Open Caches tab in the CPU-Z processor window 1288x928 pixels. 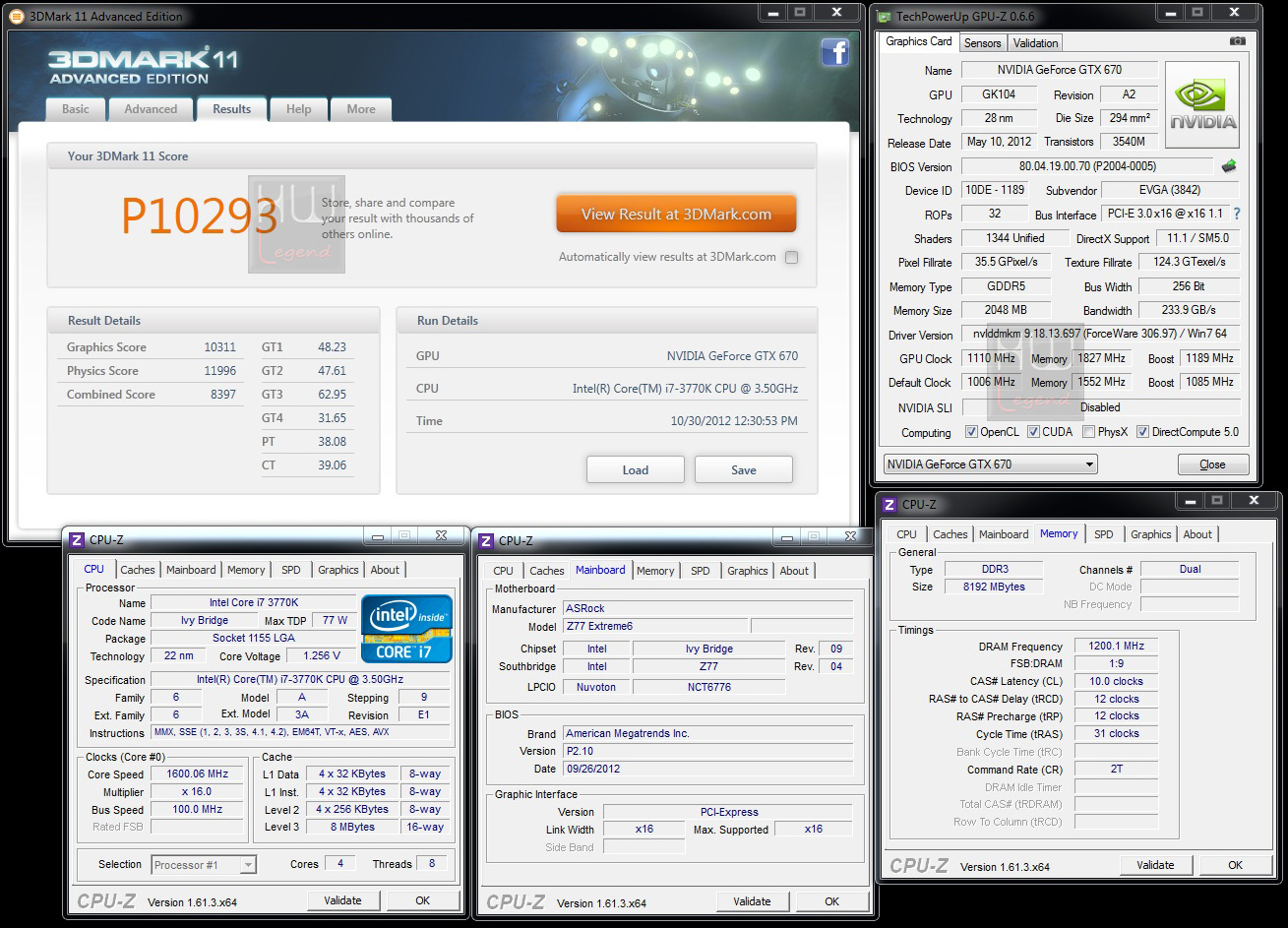[x=138, y=570]
